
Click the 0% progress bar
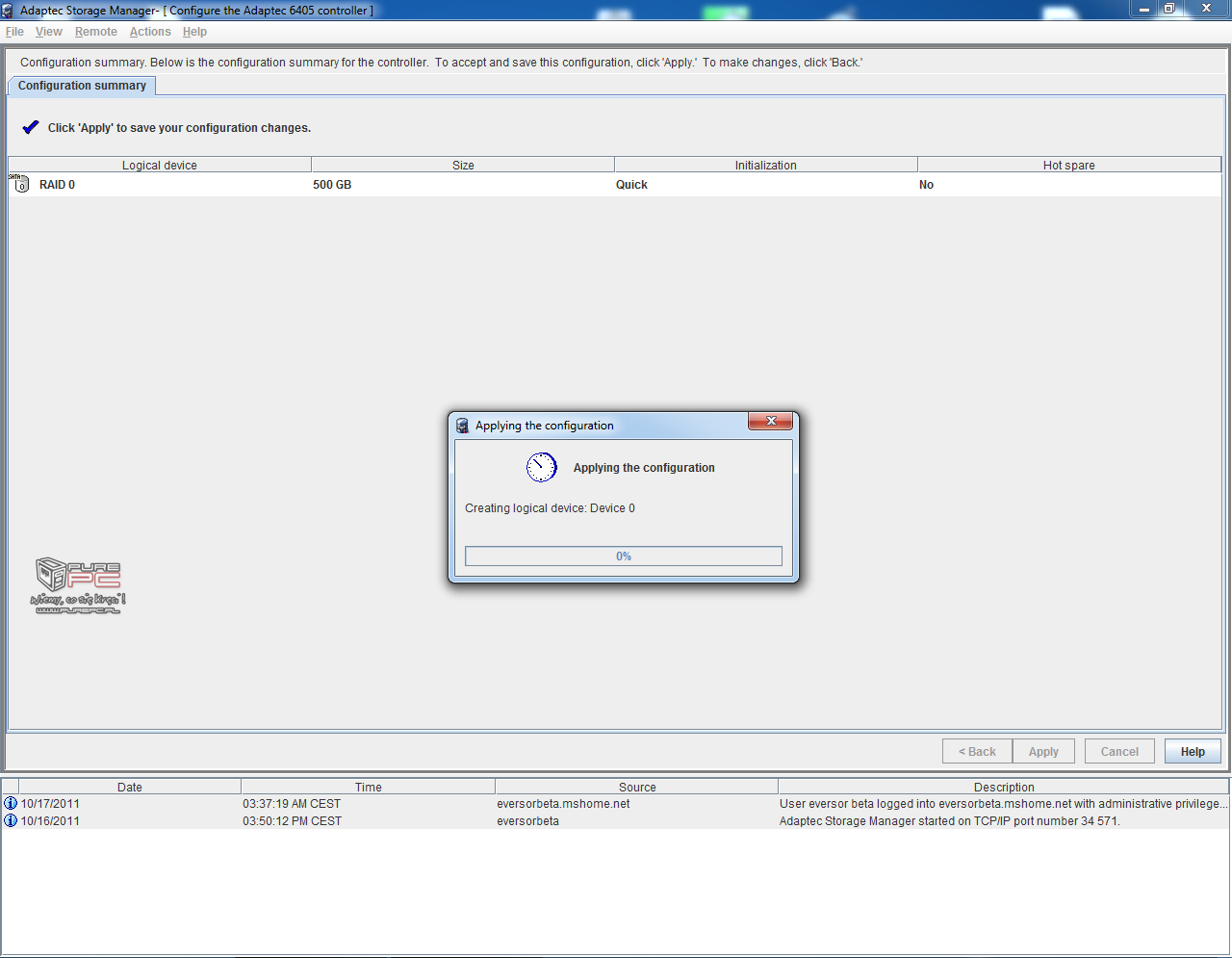(623, 557)
